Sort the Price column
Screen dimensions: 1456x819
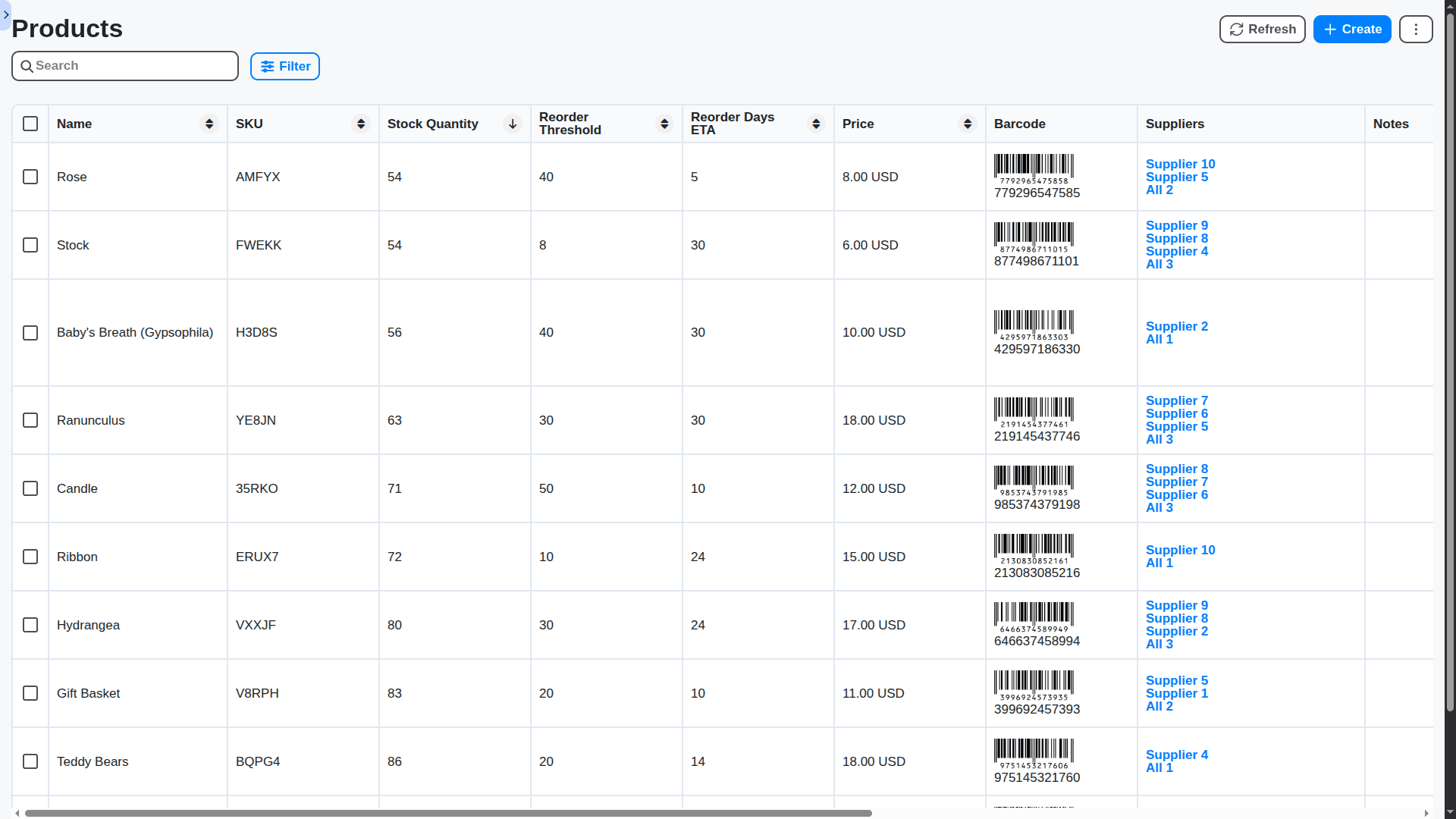pos(968,124)
